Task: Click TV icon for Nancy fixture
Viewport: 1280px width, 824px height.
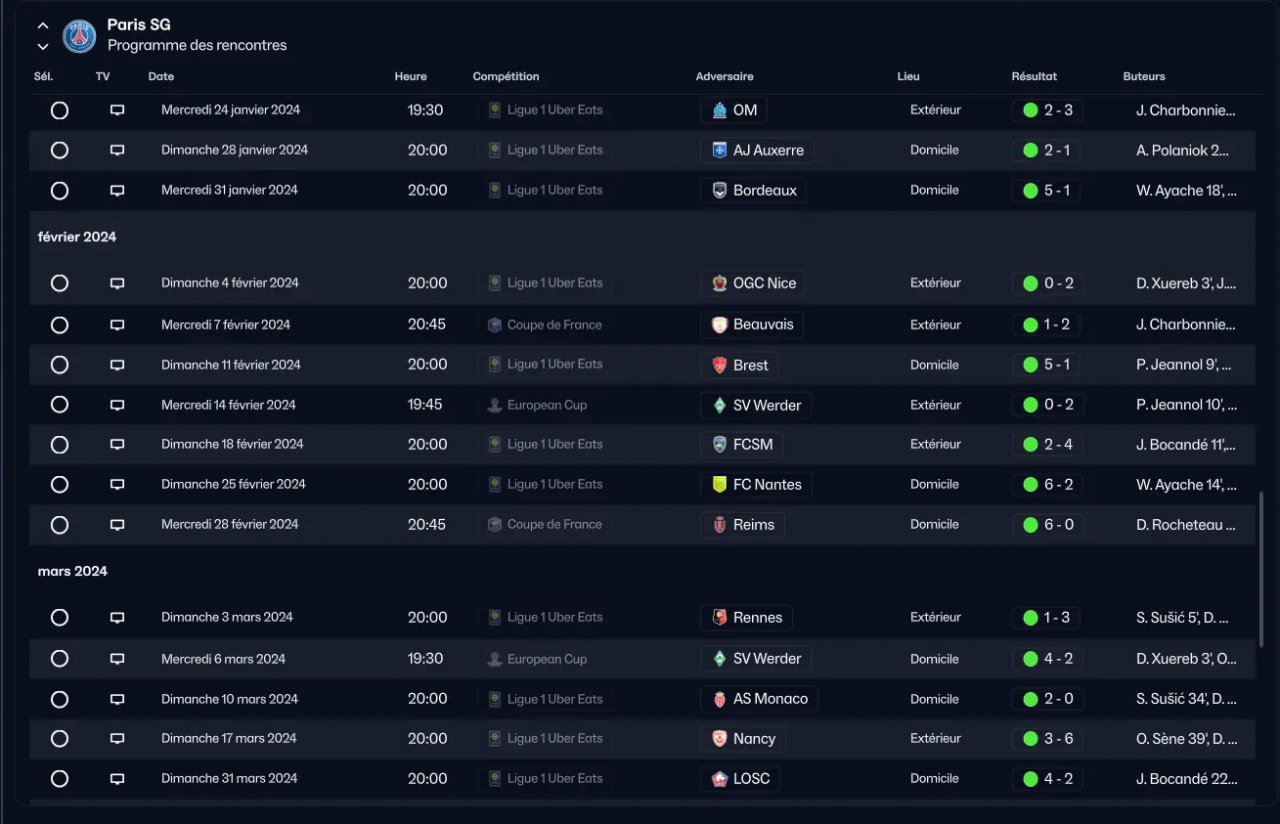Action: point(117,738)
